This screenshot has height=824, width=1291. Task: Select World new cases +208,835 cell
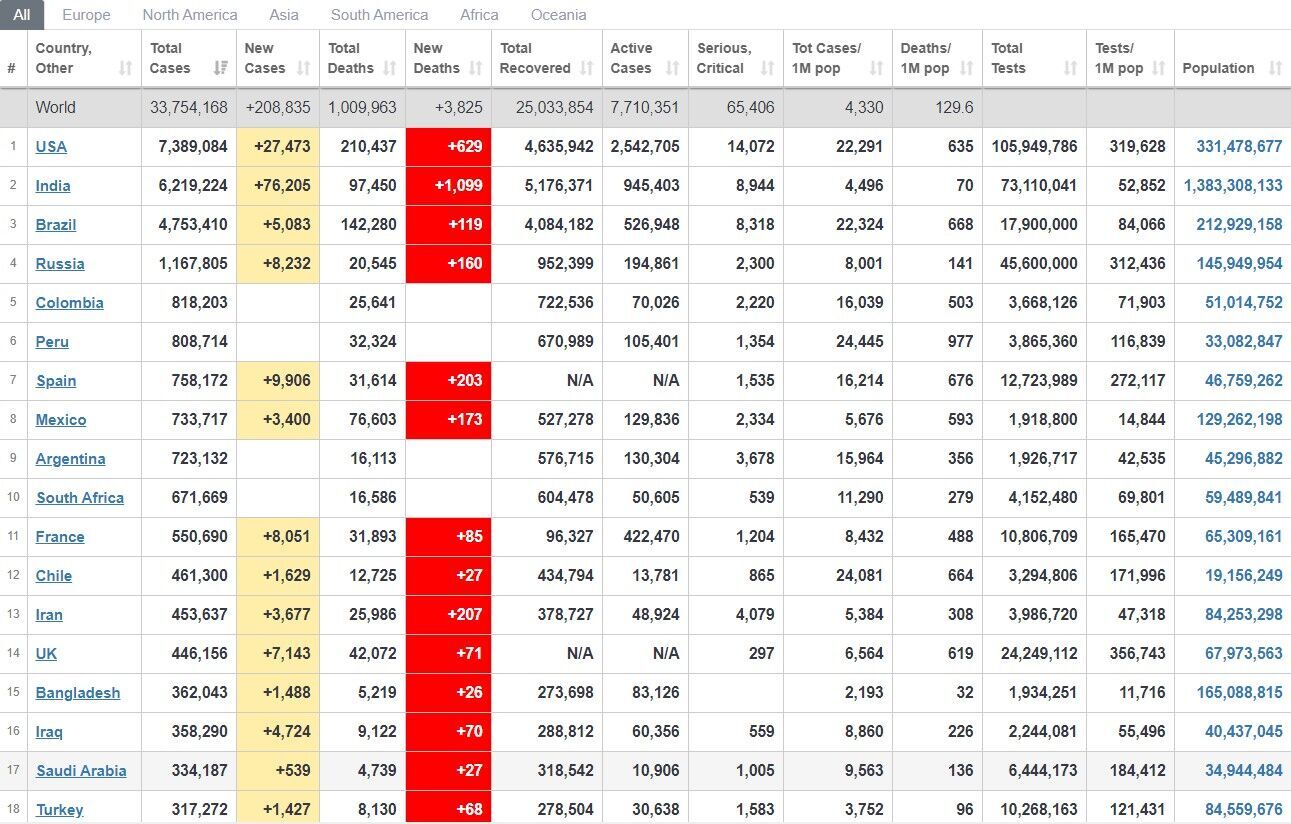[x=278, y=107]
